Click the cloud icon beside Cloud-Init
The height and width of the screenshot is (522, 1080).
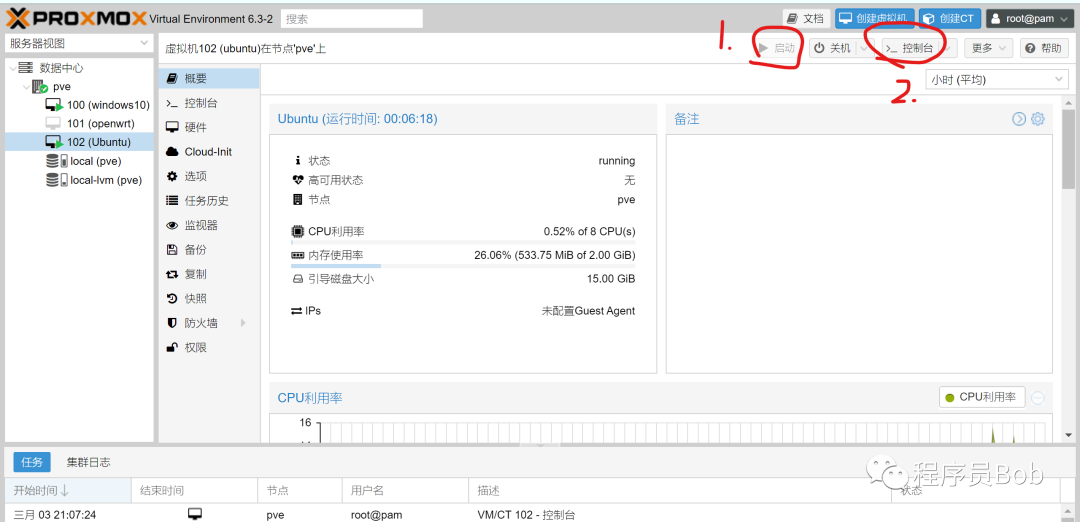[172, 152]
